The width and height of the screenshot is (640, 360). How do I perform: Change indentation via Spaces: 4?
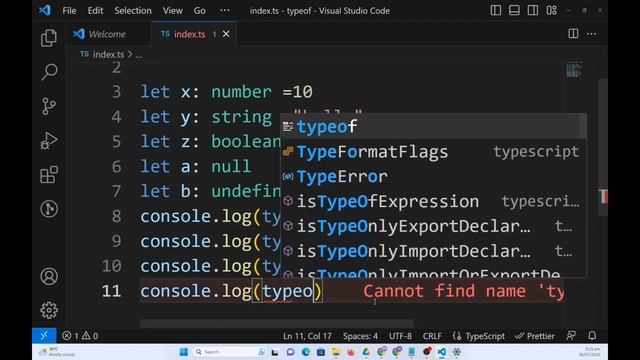click(360, 336)
